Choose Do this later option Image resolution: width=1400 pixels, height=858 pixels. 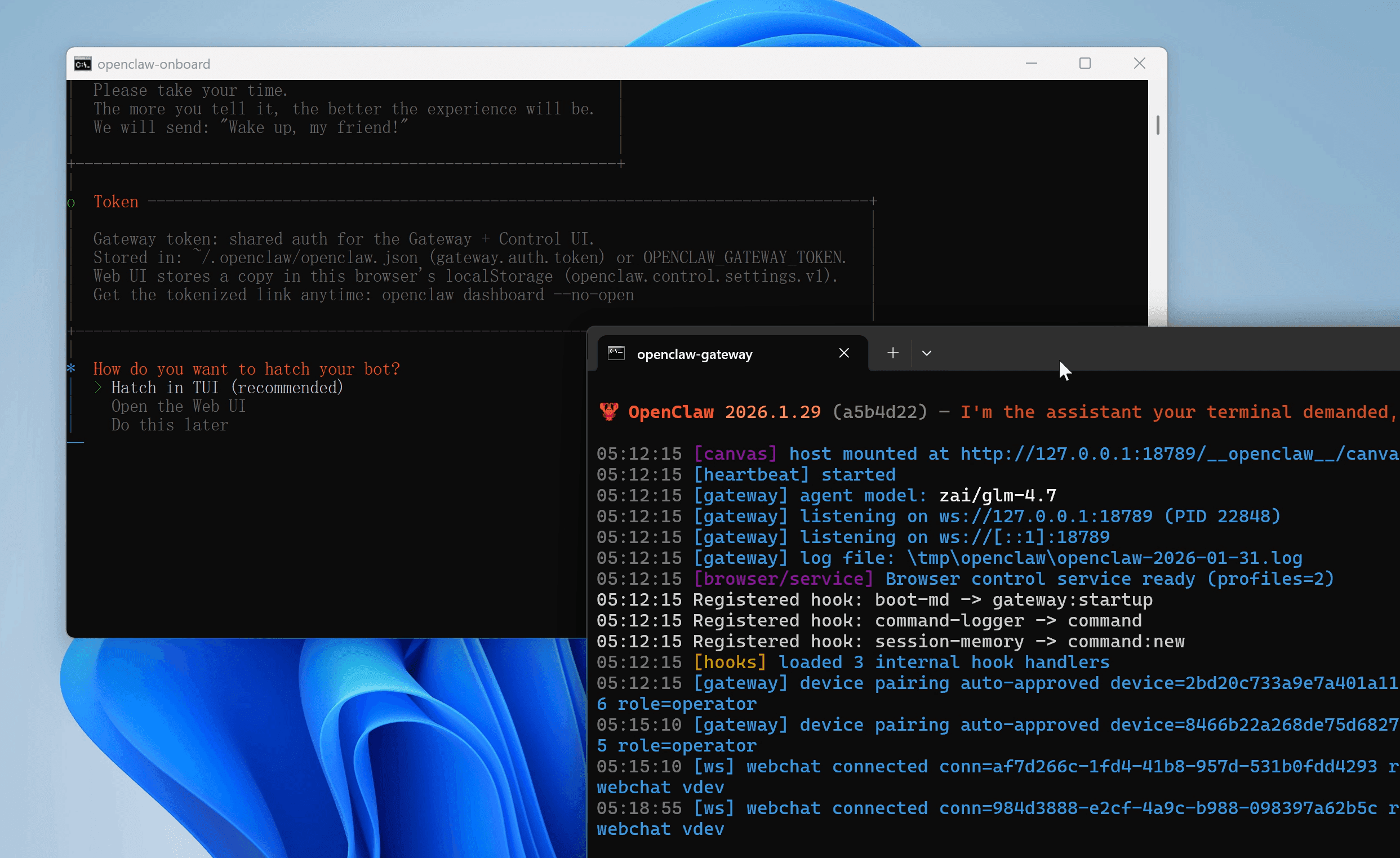170,425
